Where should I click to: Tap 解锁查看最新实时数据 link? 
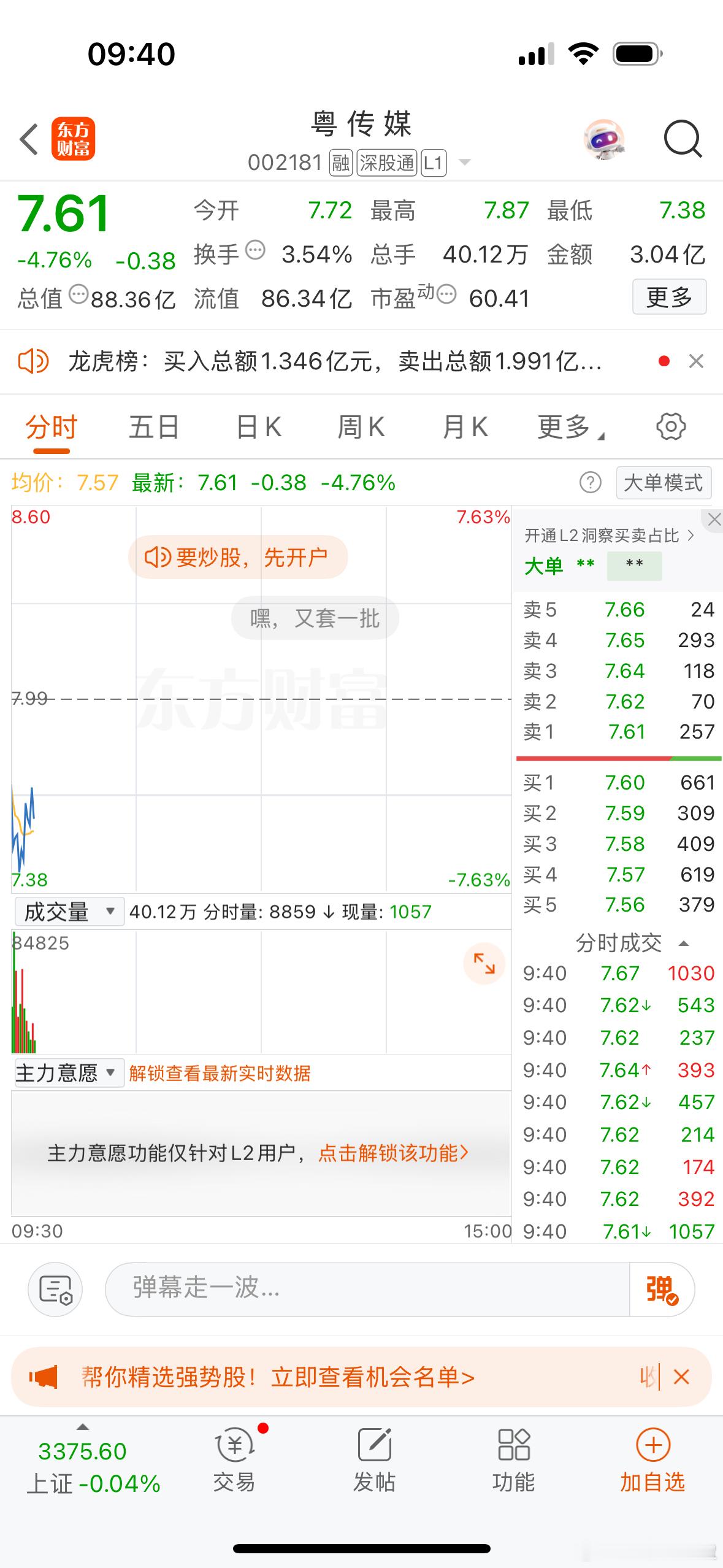click(220, 1073)
